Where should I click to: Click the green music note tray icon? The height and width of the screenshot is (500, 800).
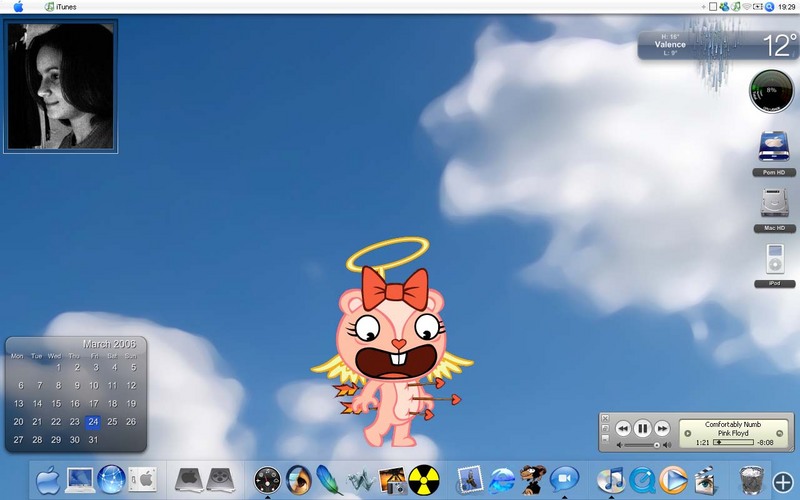pos(735,7)
